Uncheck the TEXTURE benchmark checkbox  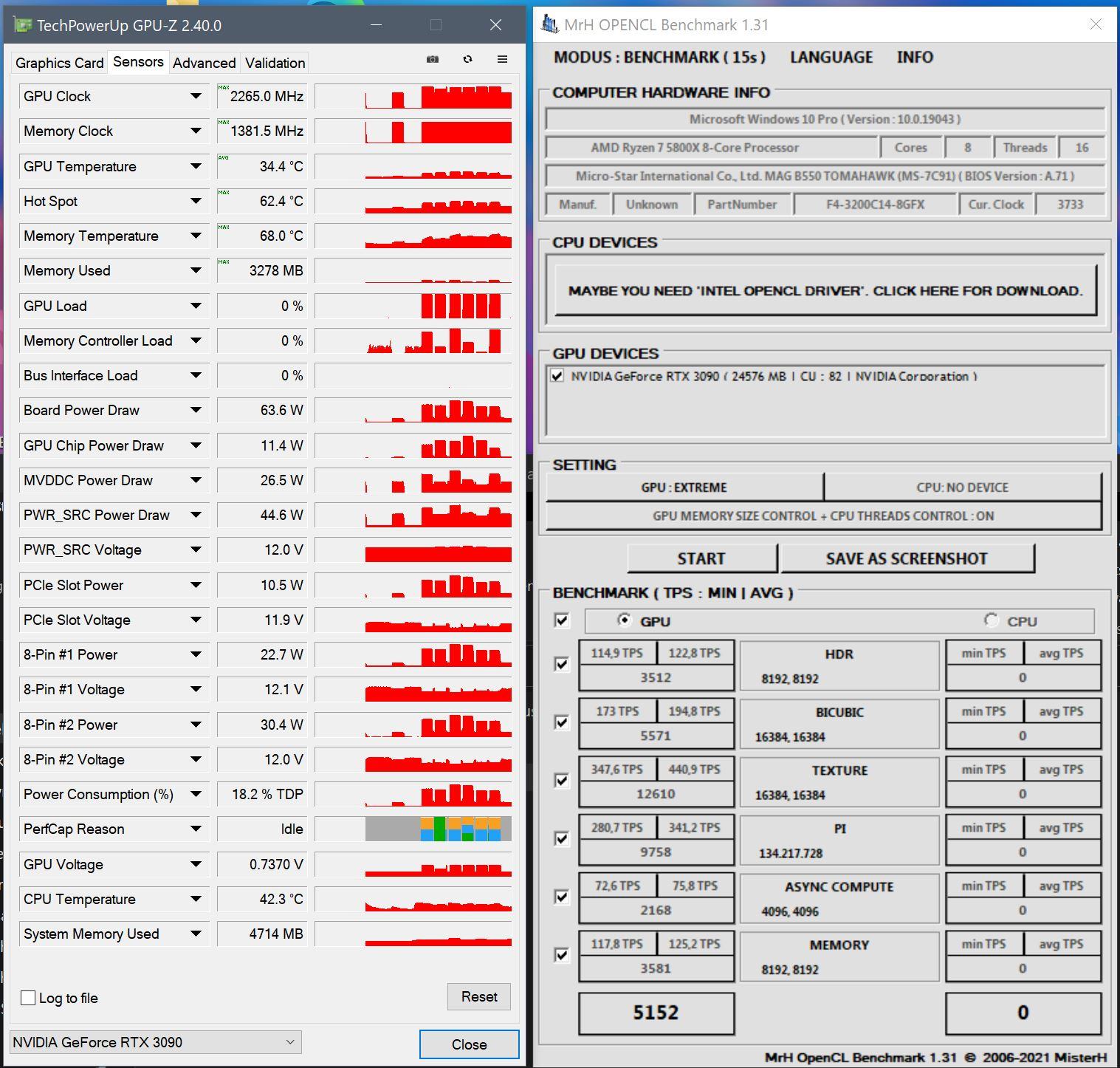point(562,781)
